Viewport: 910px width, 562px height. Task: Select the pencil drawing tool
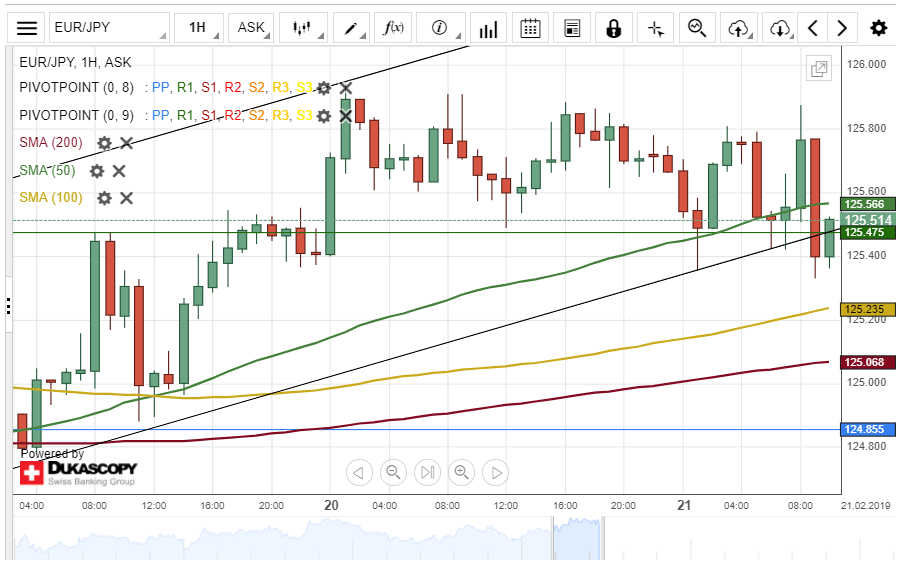352,28
